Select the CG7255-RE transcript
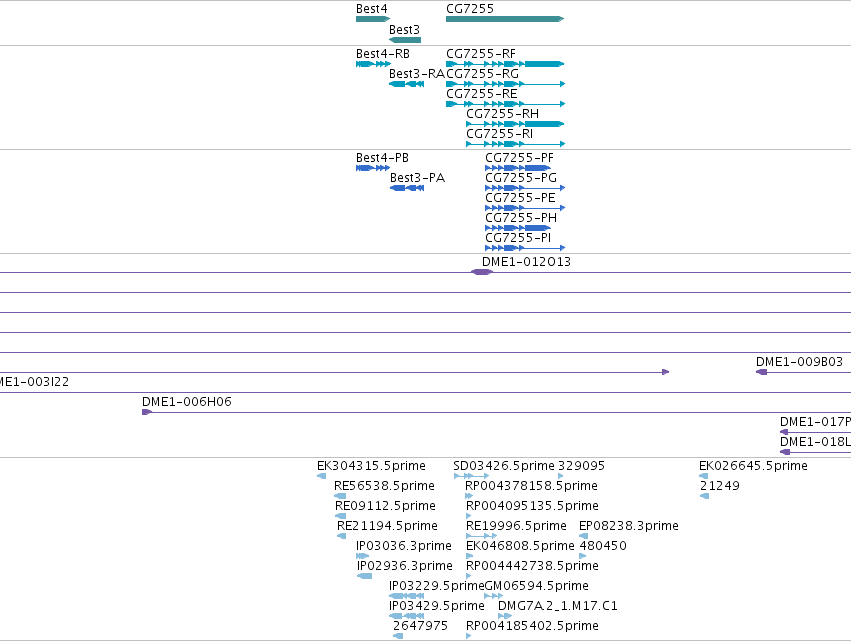This screenshot has height=641, width=851. pos(505,104)
